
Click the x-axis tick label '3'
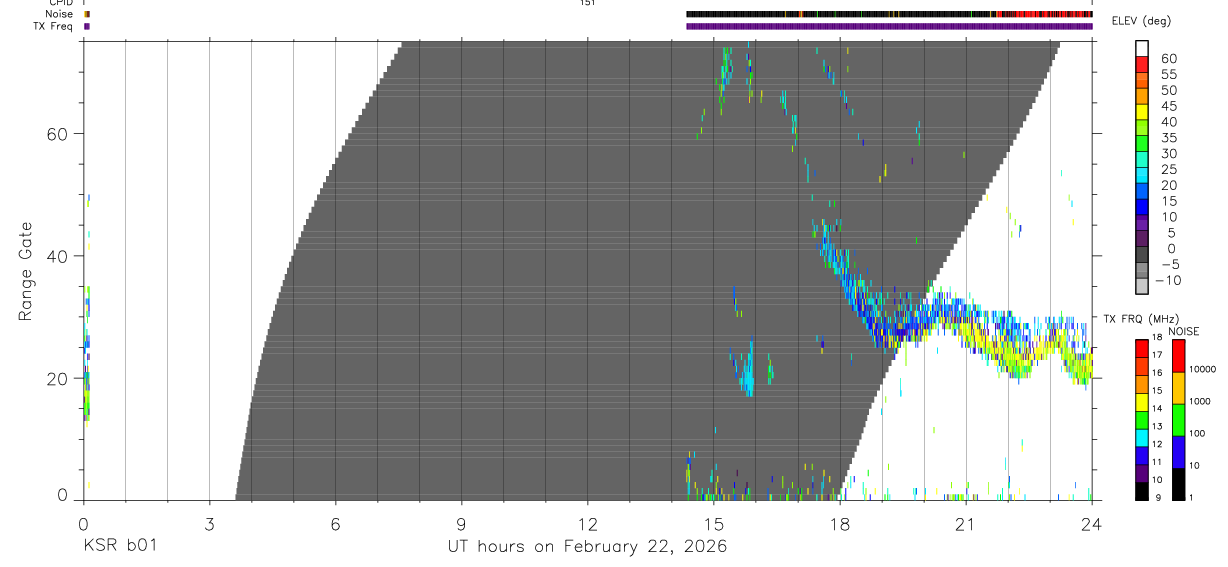point(209,523)
